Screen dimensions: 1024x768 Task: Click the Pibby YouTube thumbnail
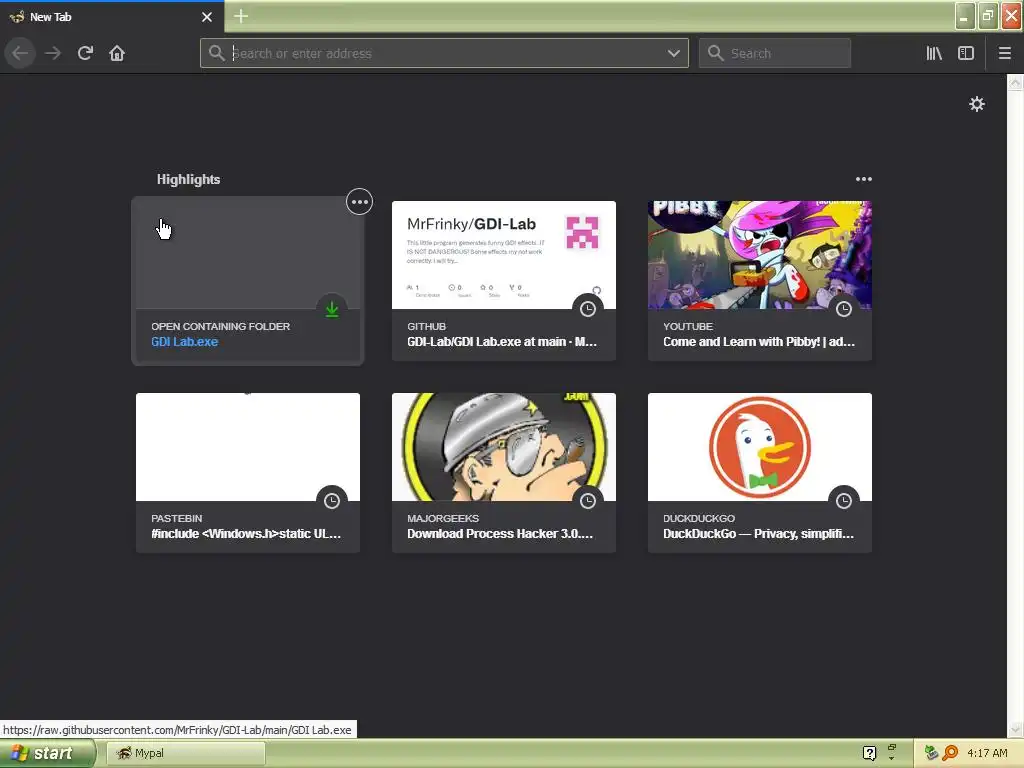(760, 255)
